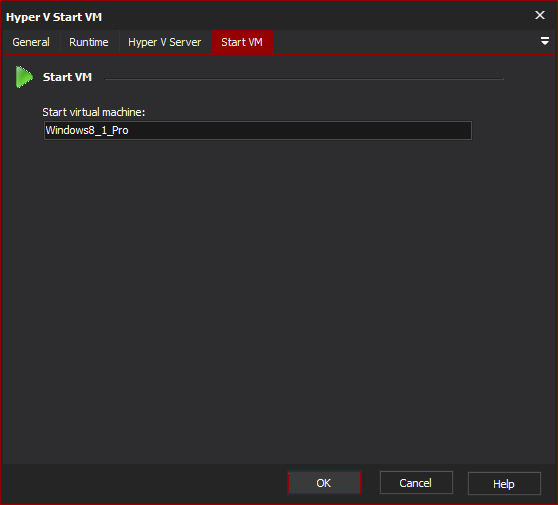Screen dimensions: 558x505
Task: Open the Runtime tab
Action: click(89, 42)
